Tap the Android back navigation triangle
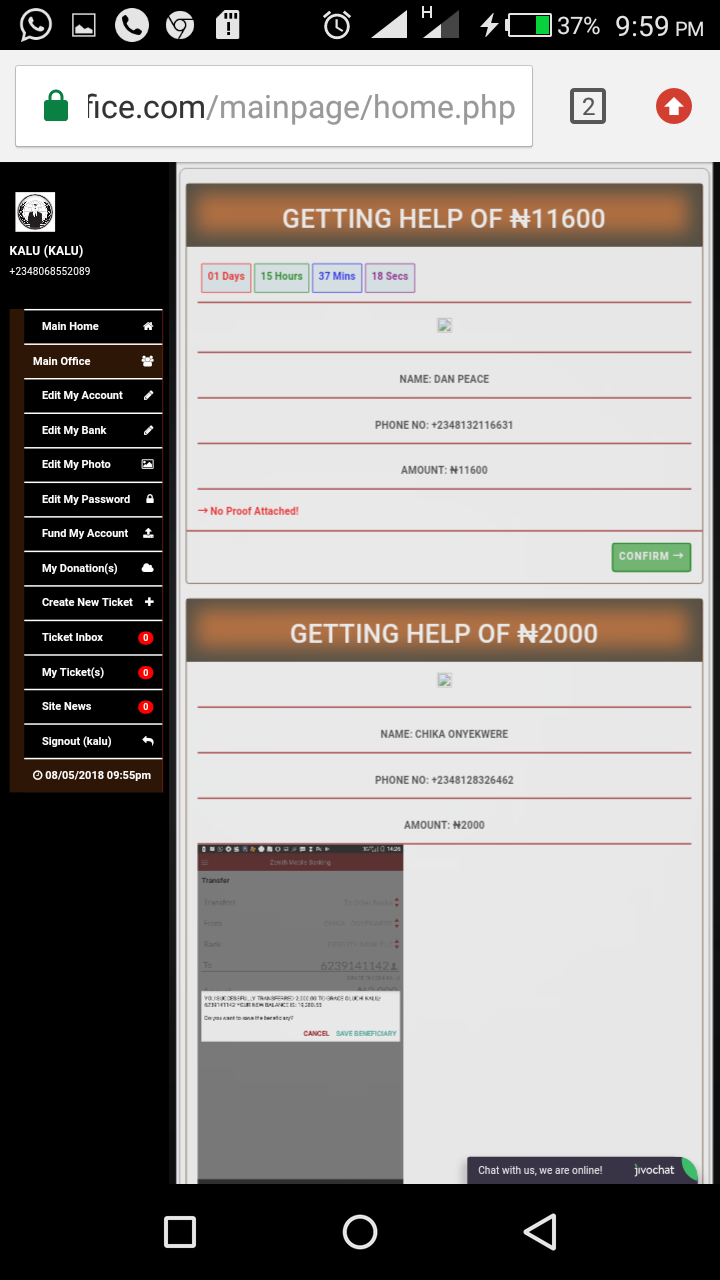This screenshot has width=720, height=1280. 540,1232
